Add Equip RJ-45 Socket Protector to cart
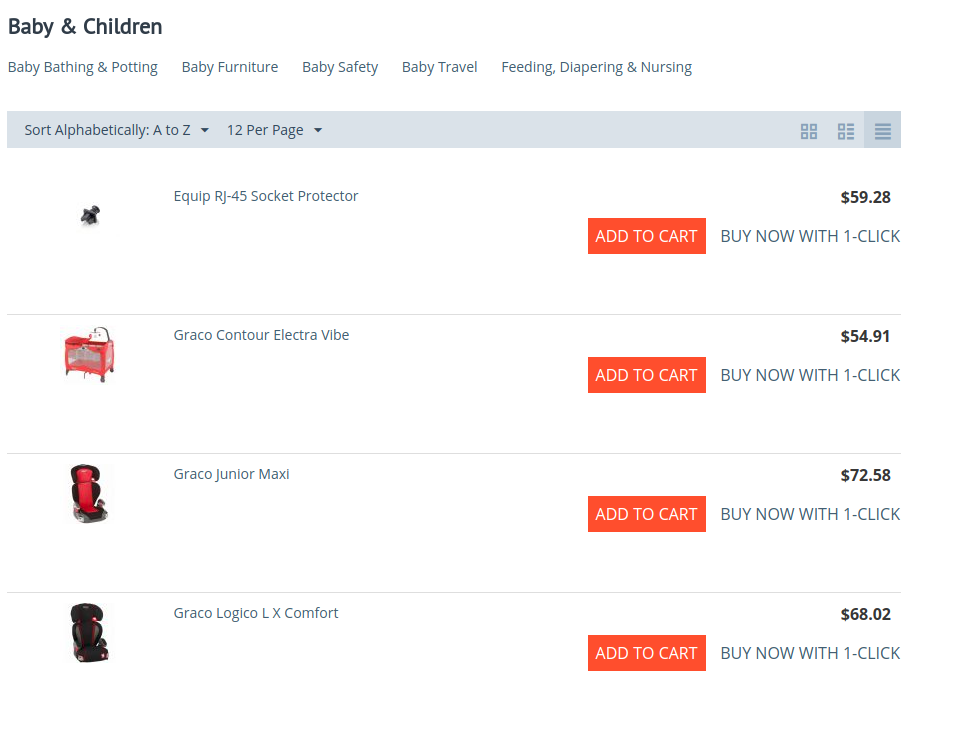The image size is (957, 729). pyautogui.click(x=646, y=236)
